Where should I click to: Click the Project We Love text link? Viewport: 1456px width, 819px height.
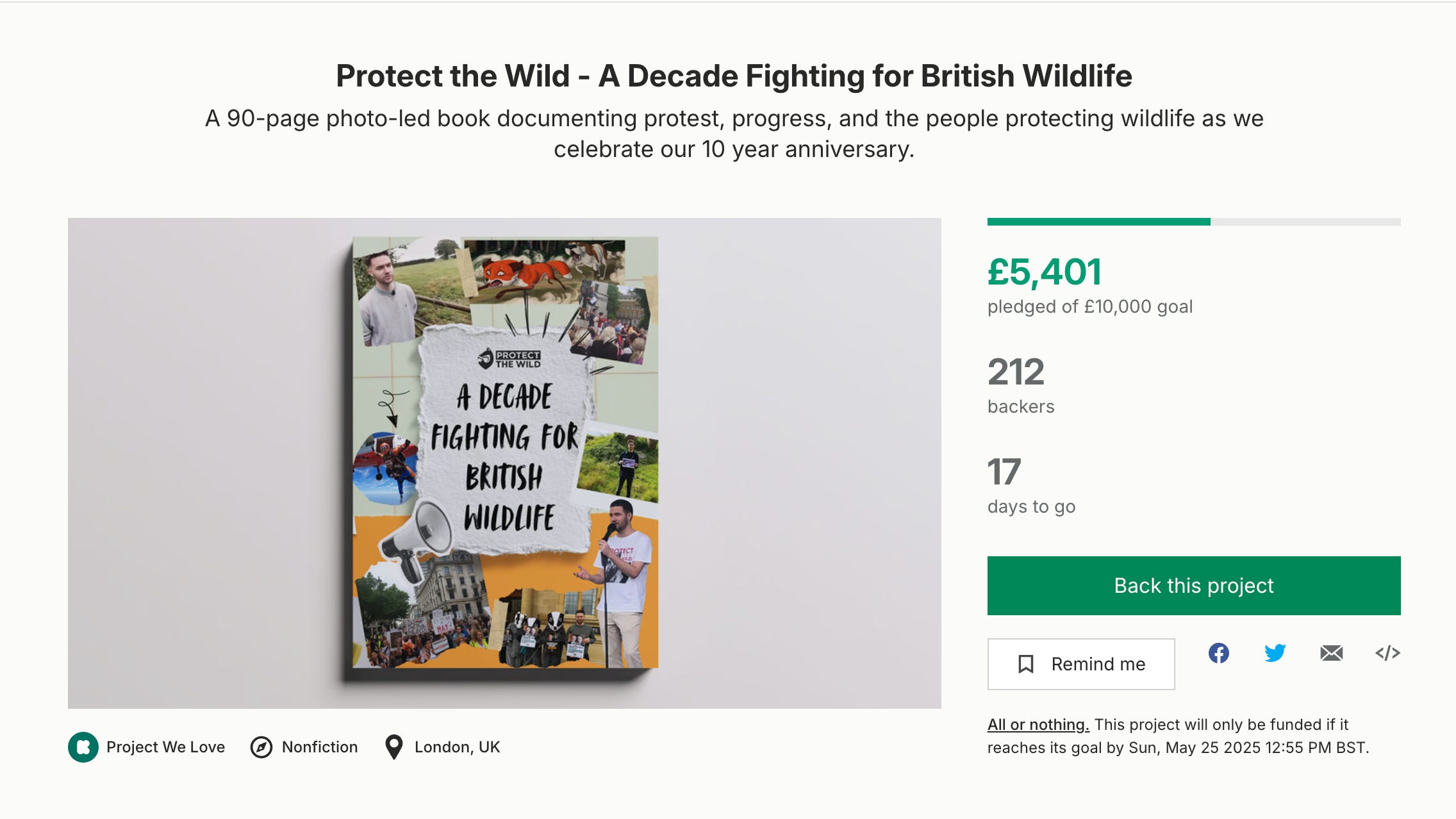(x=165, y=747)
